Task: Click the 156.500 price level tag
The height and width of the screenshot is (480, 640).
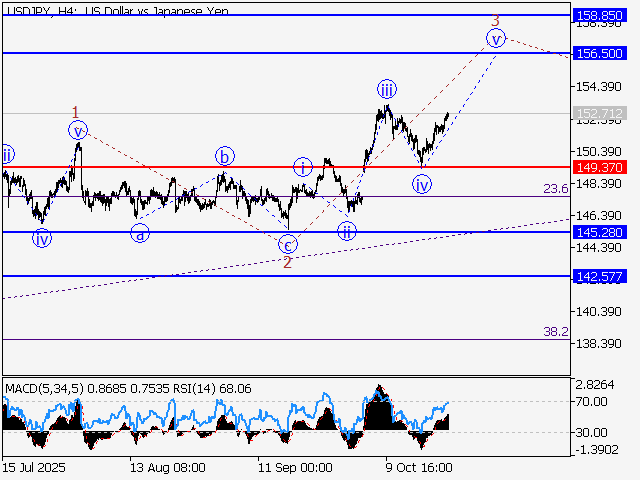Action: coord(599,52)
